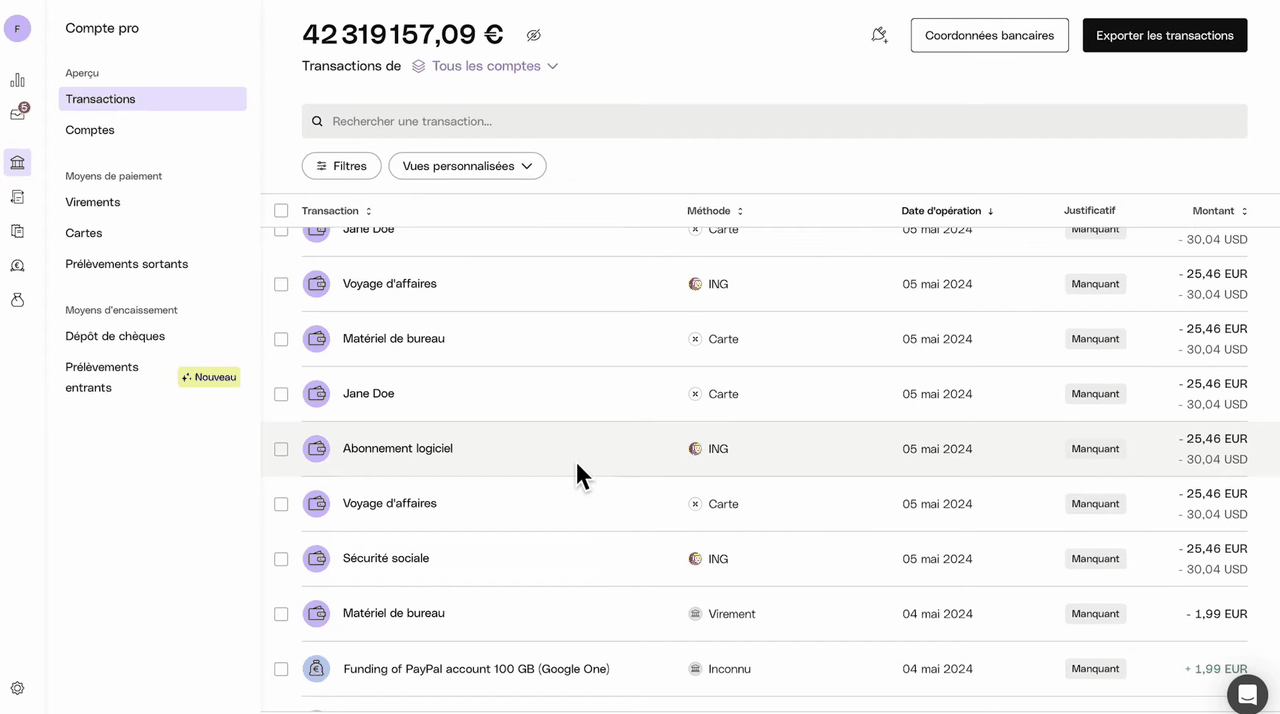Check the Abonnement logiciel row checkbox
1280x714 pixels.
click(x=281, y=449)
